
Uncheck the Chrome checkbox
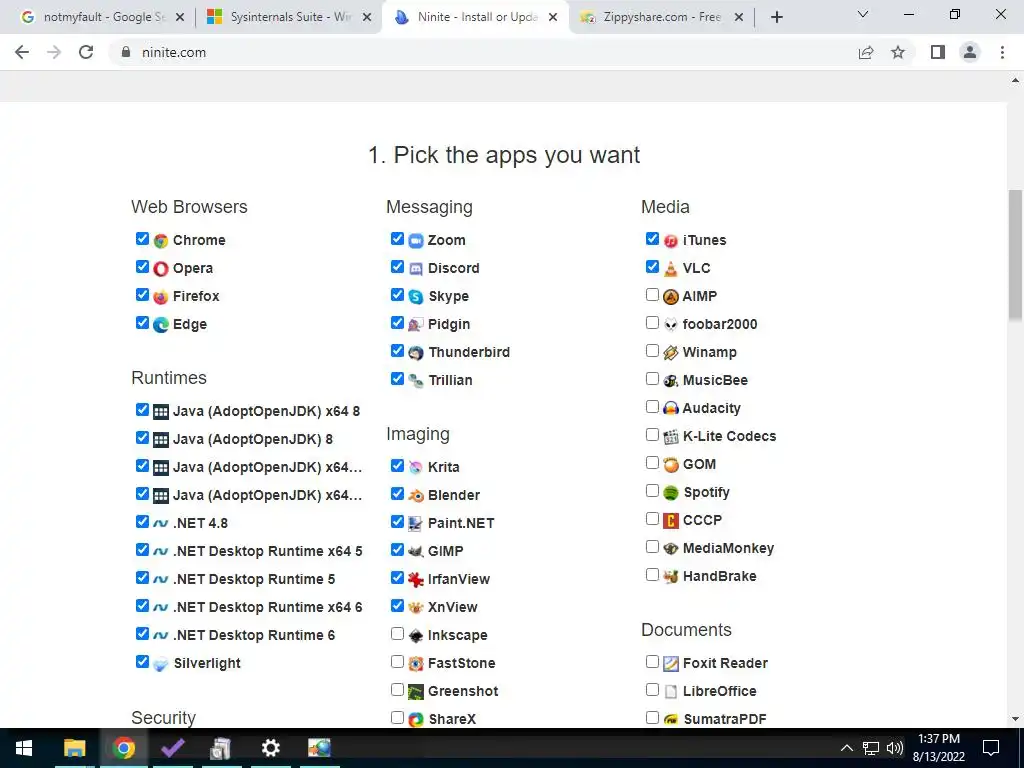(142, 238)
